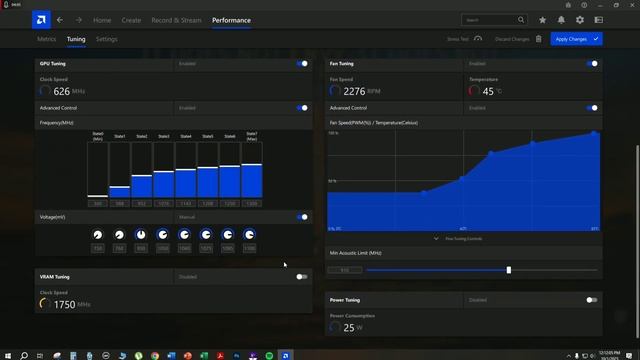Click the volume speaker tray icon
Viewport: 640px width, 360px height.
592,356
